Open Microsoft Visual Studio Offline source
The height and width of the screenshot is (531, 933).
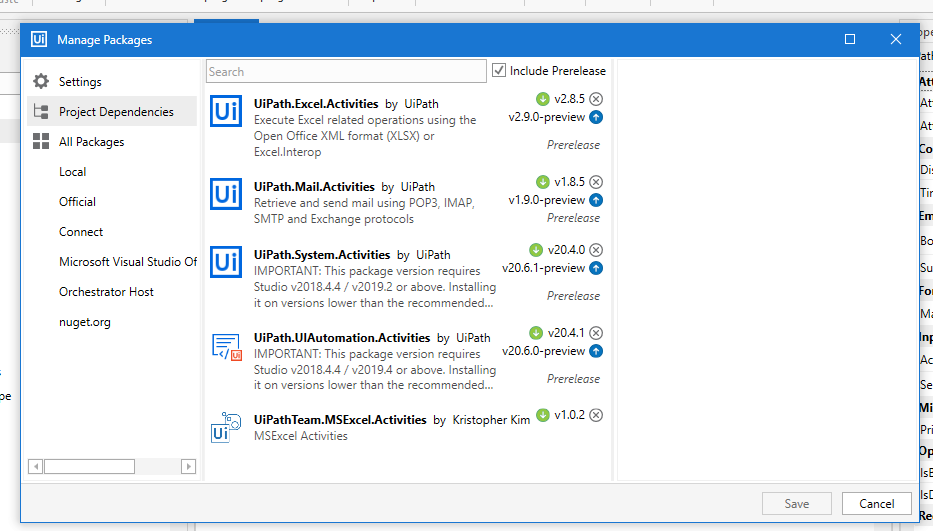click(x=128, y=262)
